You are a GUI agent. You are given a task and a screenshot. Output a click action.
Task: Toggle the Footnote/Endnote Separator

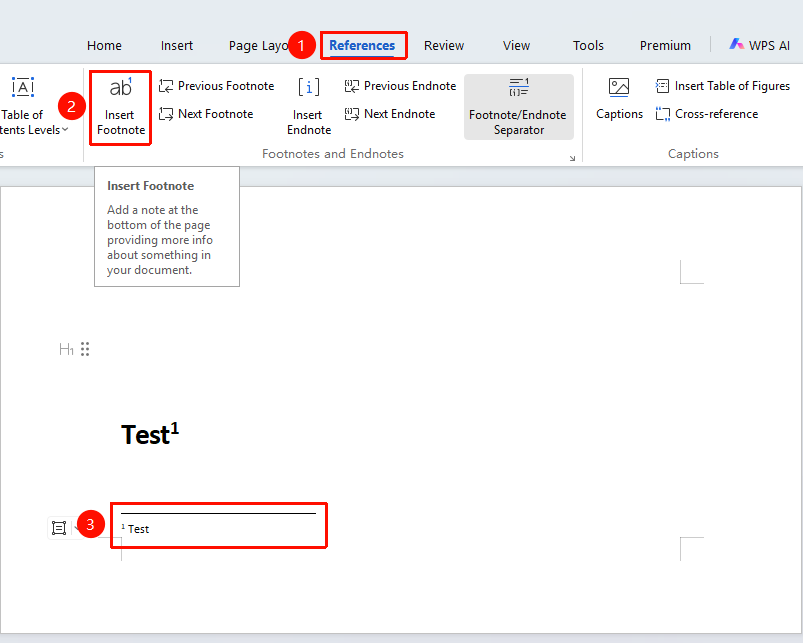click(519, 107)
